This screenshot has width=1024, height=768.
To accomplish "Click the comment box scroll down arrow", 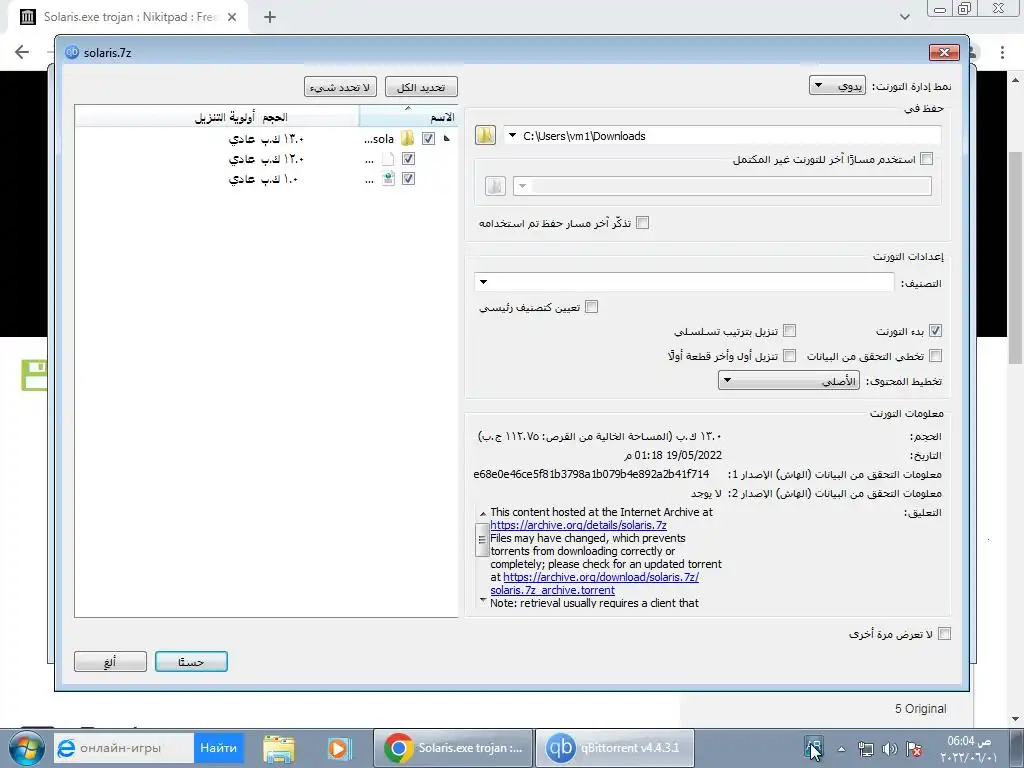I will (483, 600).
